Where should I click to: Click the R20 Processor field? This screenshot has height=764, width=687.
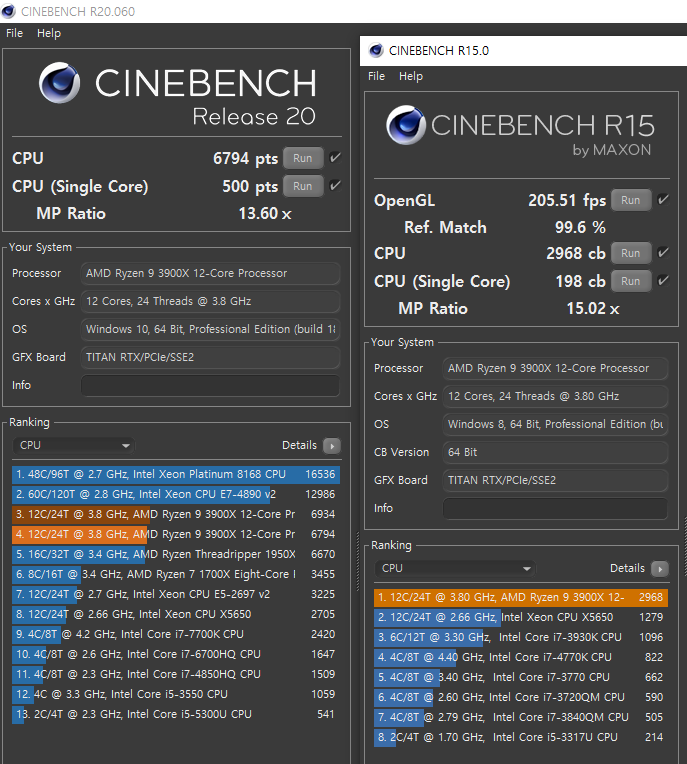210,273
